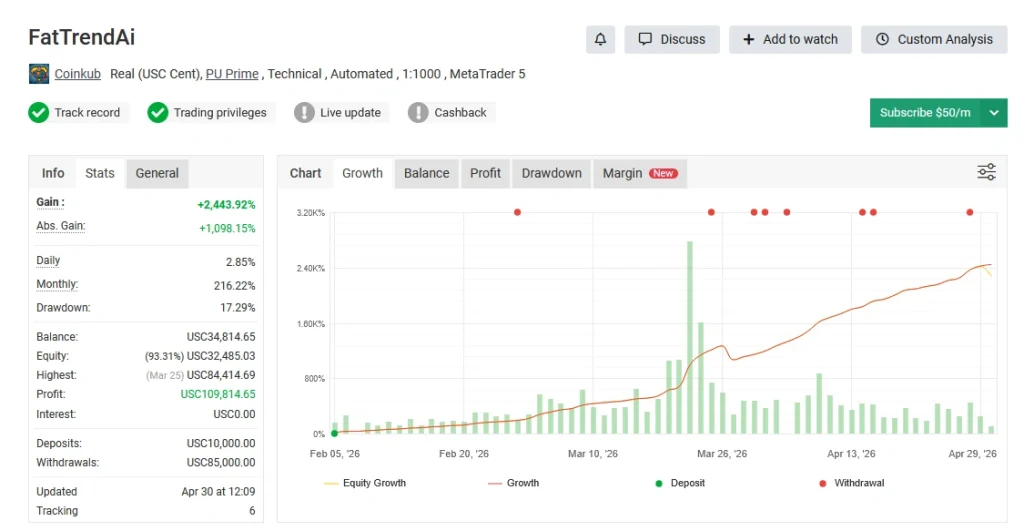1024x531 pixels.
Task: Switch to the General tab
Action: (157, 173)
